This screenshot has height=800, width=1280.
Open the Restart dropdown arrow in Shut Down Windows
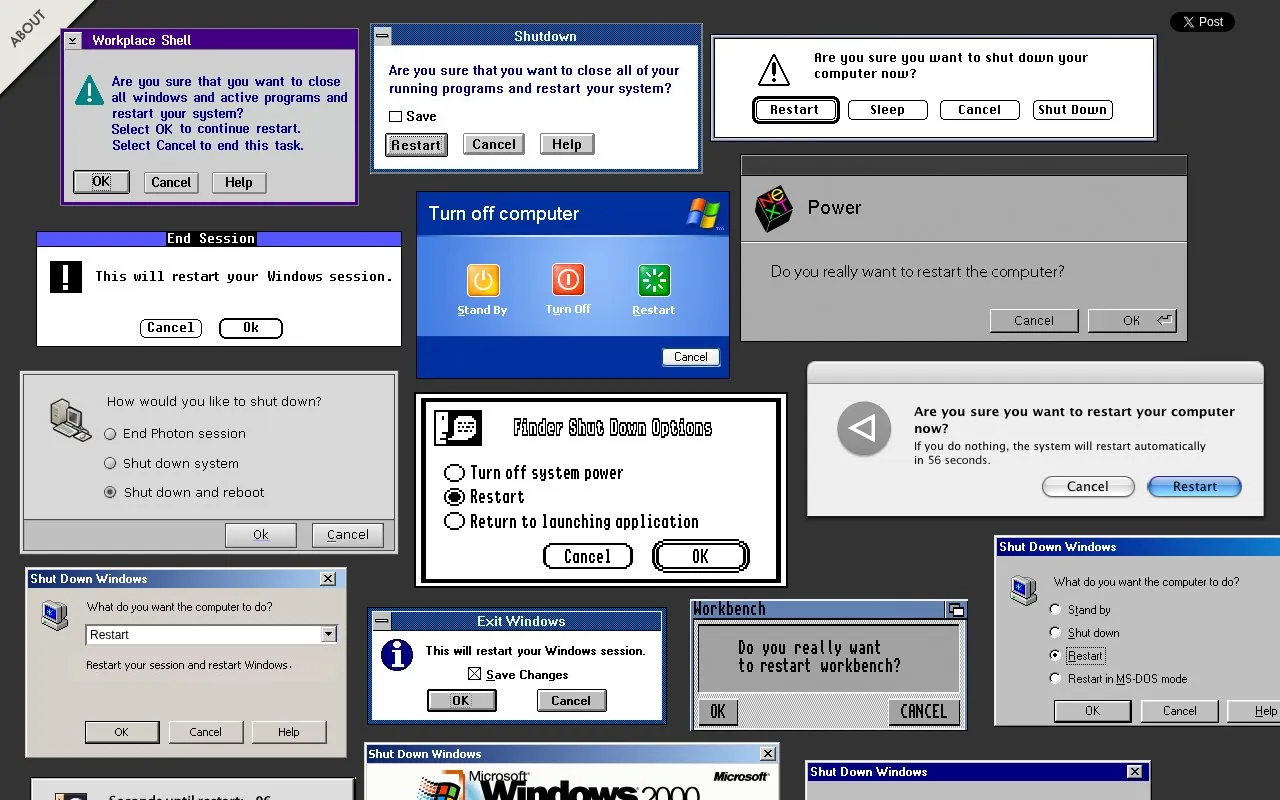328,634
